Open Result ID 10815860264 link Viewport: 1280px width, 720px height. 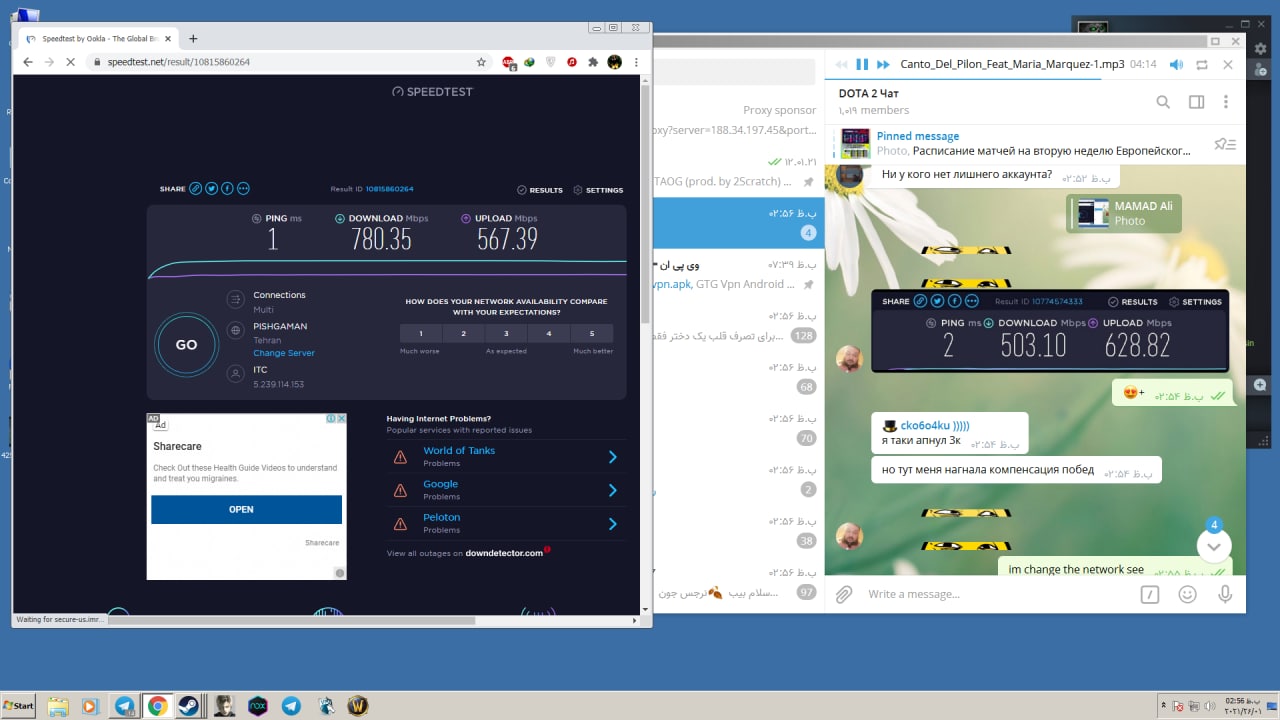389,189
